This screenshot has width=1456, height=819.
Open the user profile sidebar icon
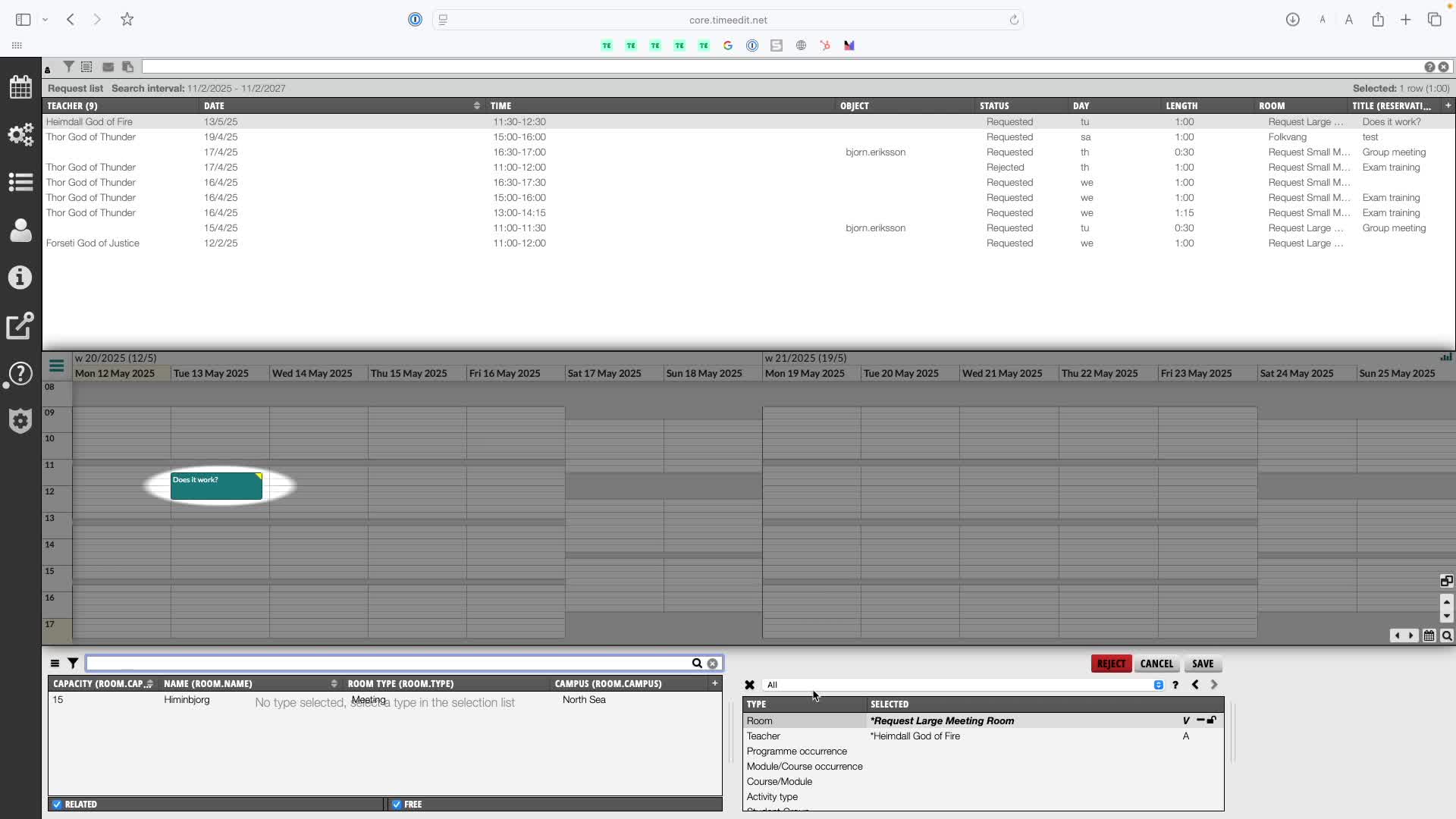coord(20,230)
